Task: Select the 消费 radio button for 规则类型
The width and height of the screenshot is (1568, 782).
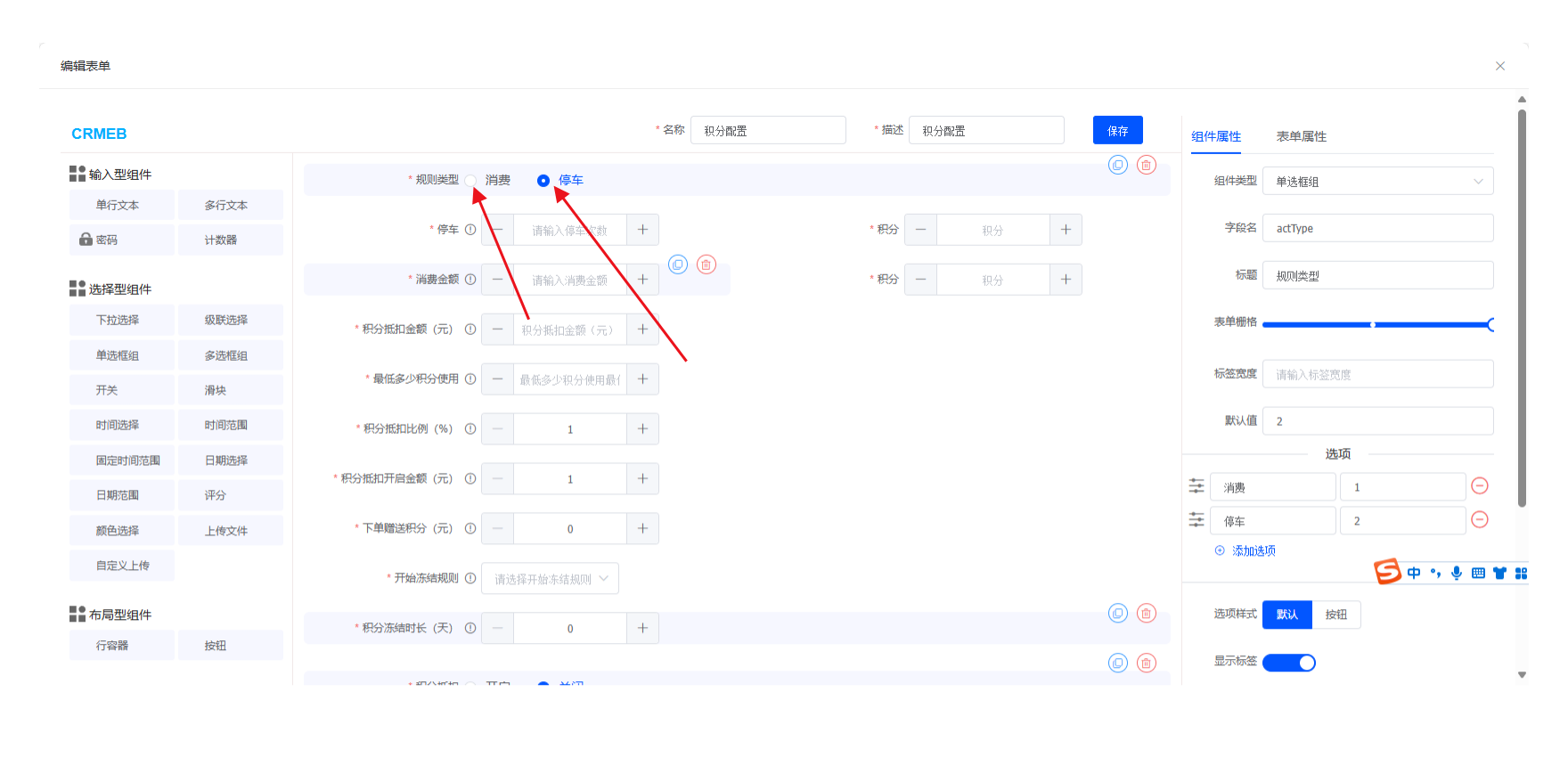Action: click(x=470, y=181)
